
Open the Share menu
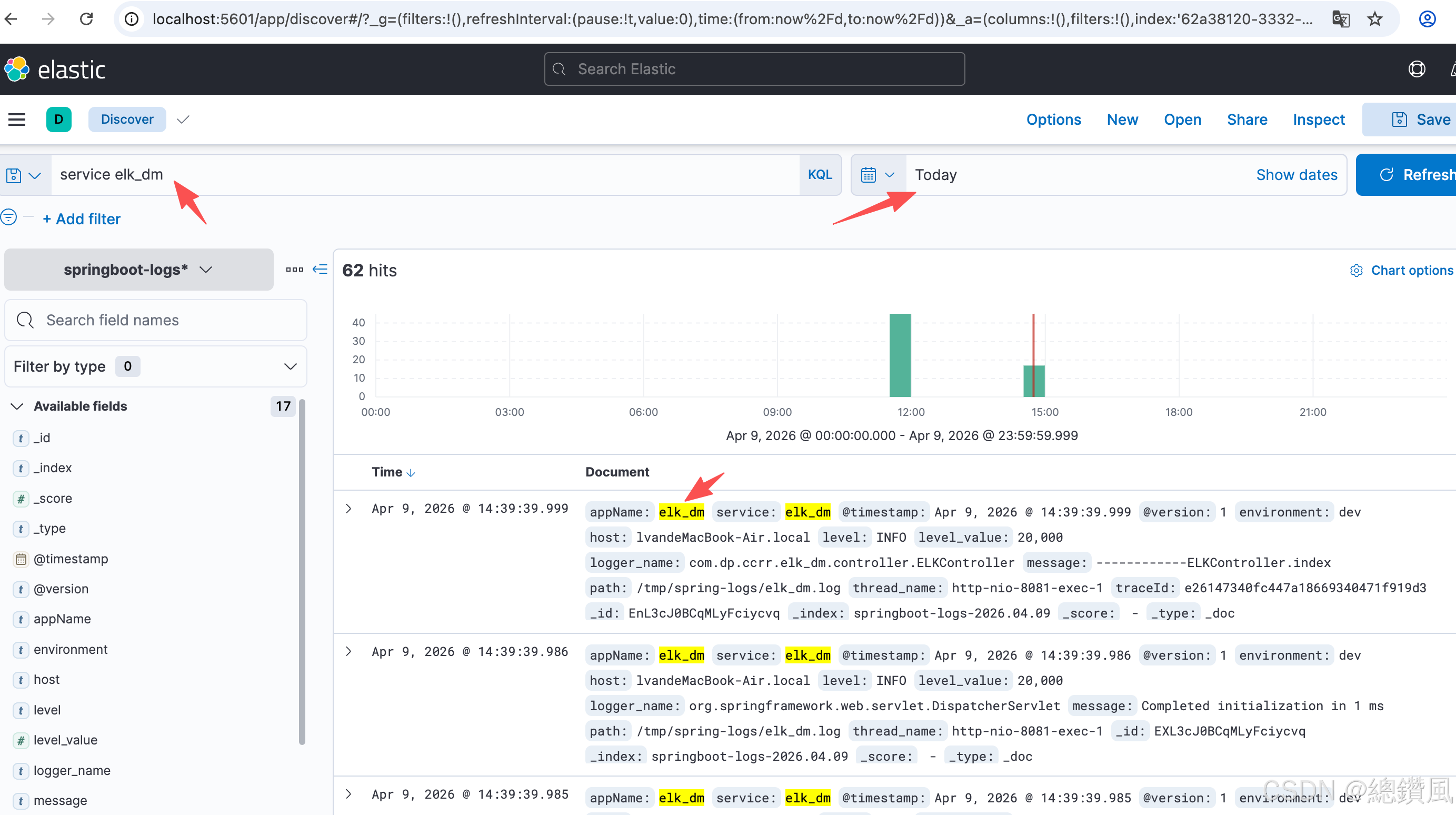1247,120
